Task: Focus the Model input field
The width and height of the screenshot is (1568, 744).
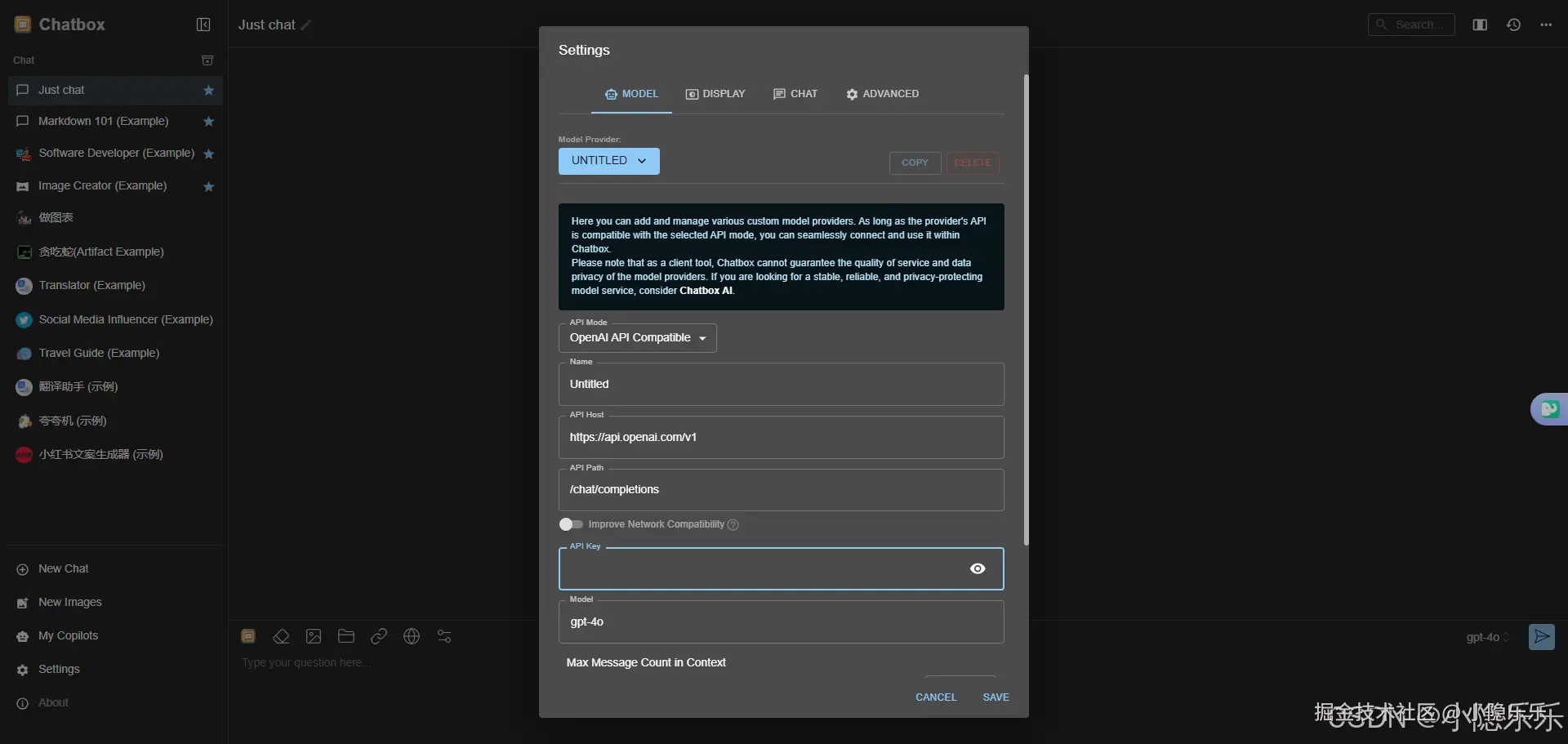Action: [x=782, y=622]
